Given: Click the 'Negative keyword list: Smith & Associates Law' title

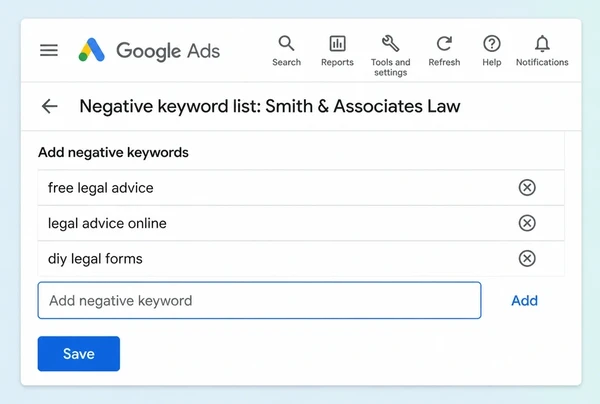Looking at the screenshot, I should coord(270,106).
